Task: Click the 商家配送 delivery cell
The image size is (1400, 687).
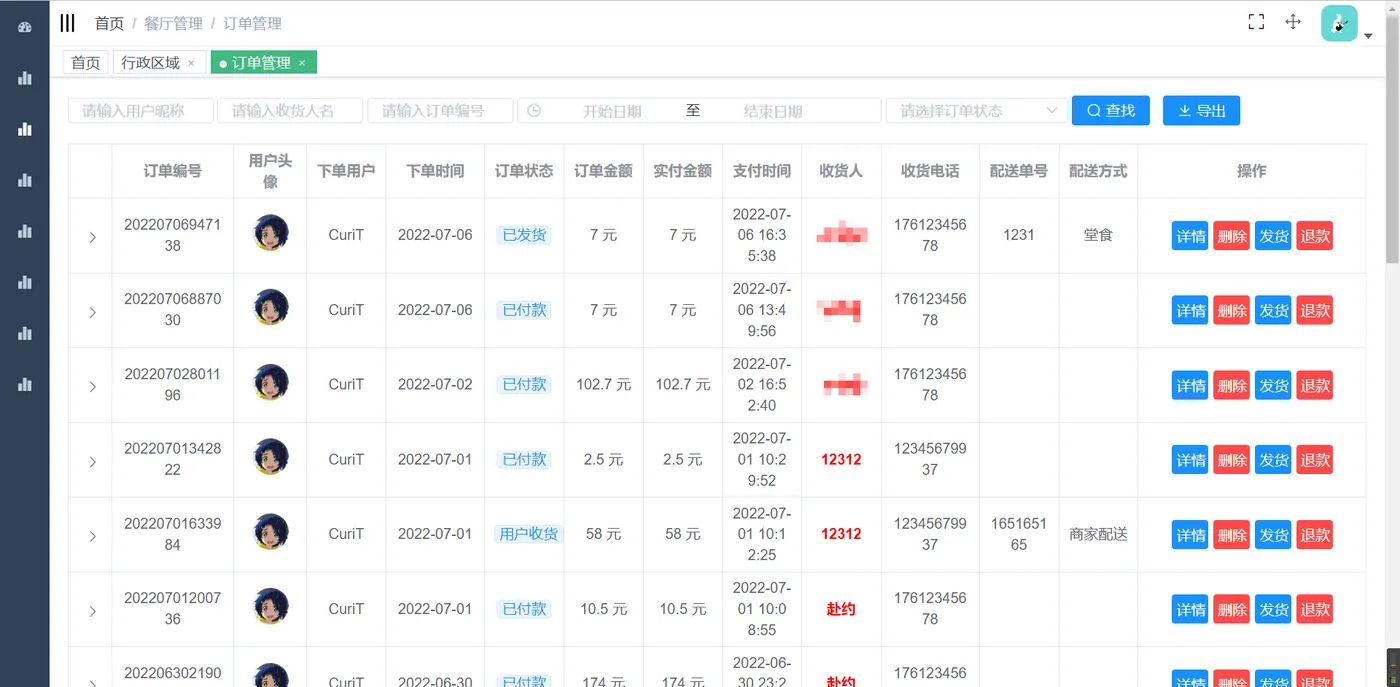Action: pyautogui.click(x=1098, y=534)
